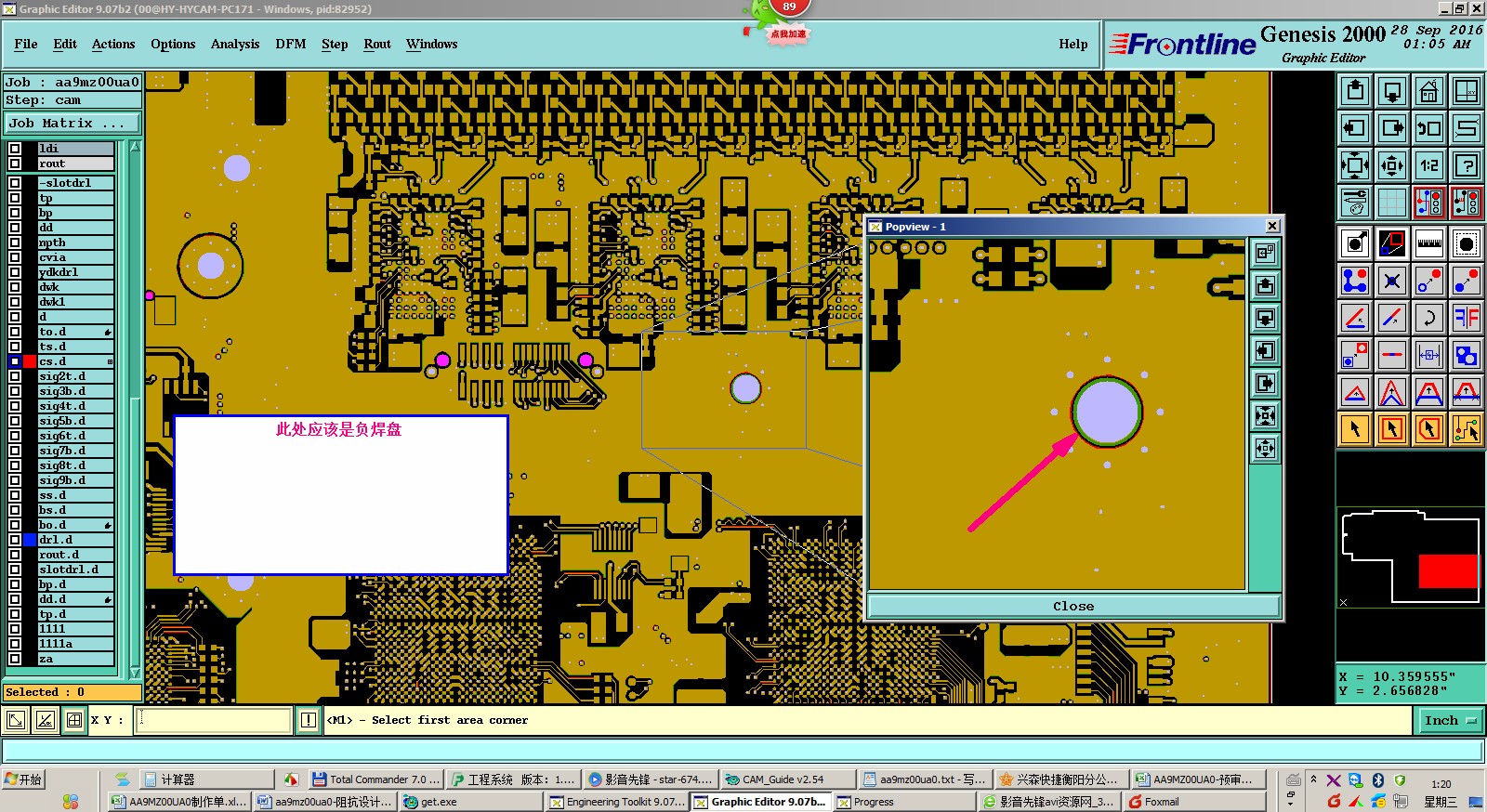Open the Rout menu
Viewport: 1487px width, 812px height.
coord(377,44)
